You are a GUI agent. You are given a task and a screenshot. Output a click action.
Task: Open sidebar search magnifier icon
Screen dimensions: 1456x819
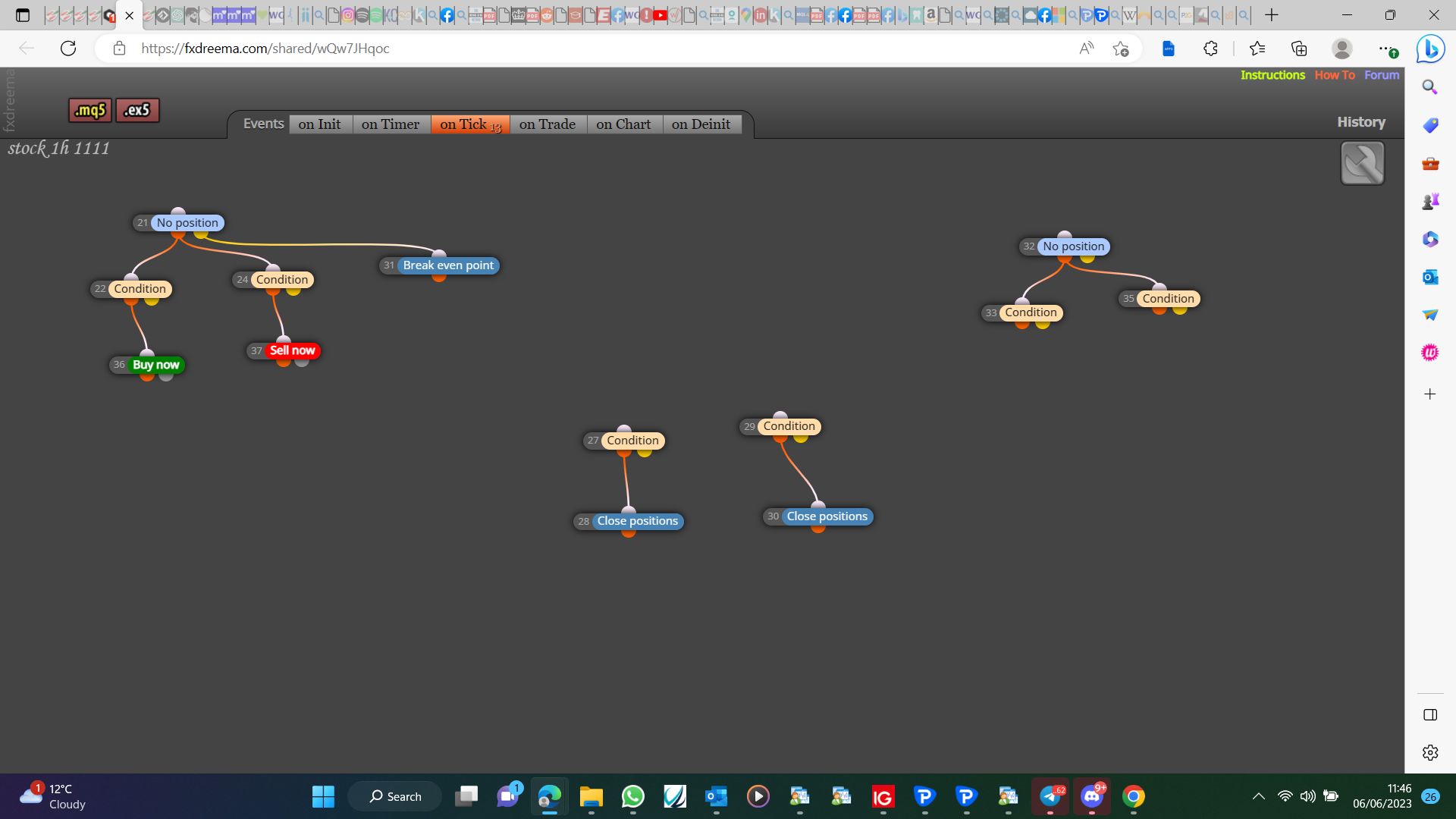tap(1430, 87)
